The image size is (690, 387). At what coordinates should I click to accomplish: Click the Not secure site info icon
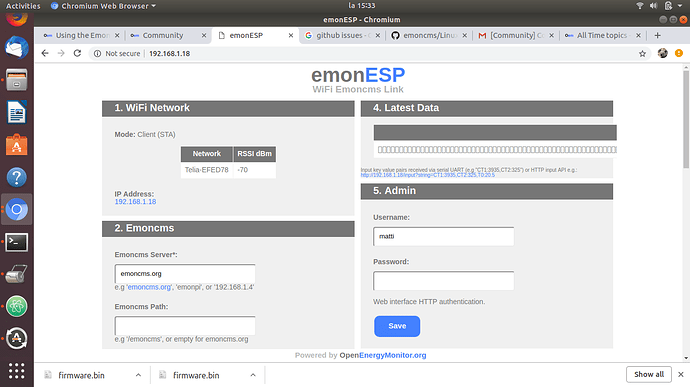click(97, 53)
